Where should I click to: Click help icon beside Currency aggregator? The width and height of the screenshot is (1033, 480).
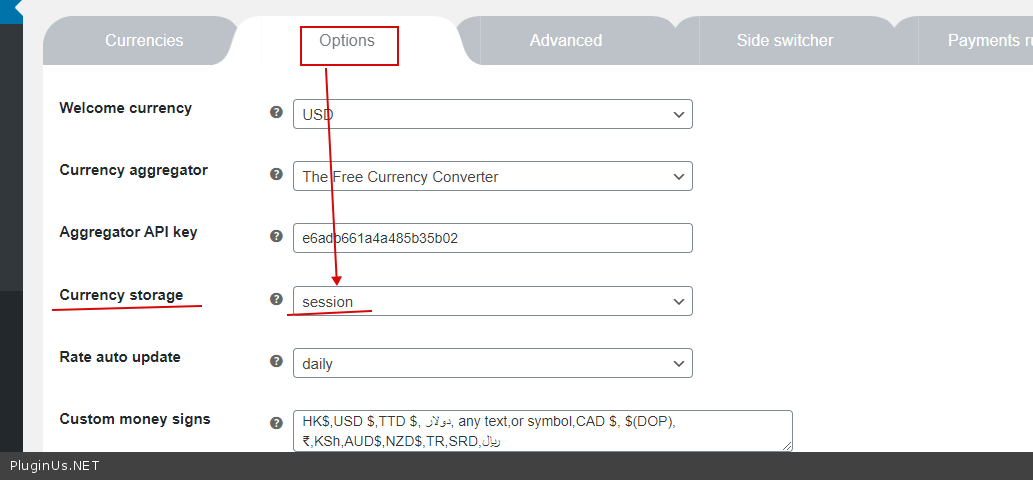click(x=276, y=174)
